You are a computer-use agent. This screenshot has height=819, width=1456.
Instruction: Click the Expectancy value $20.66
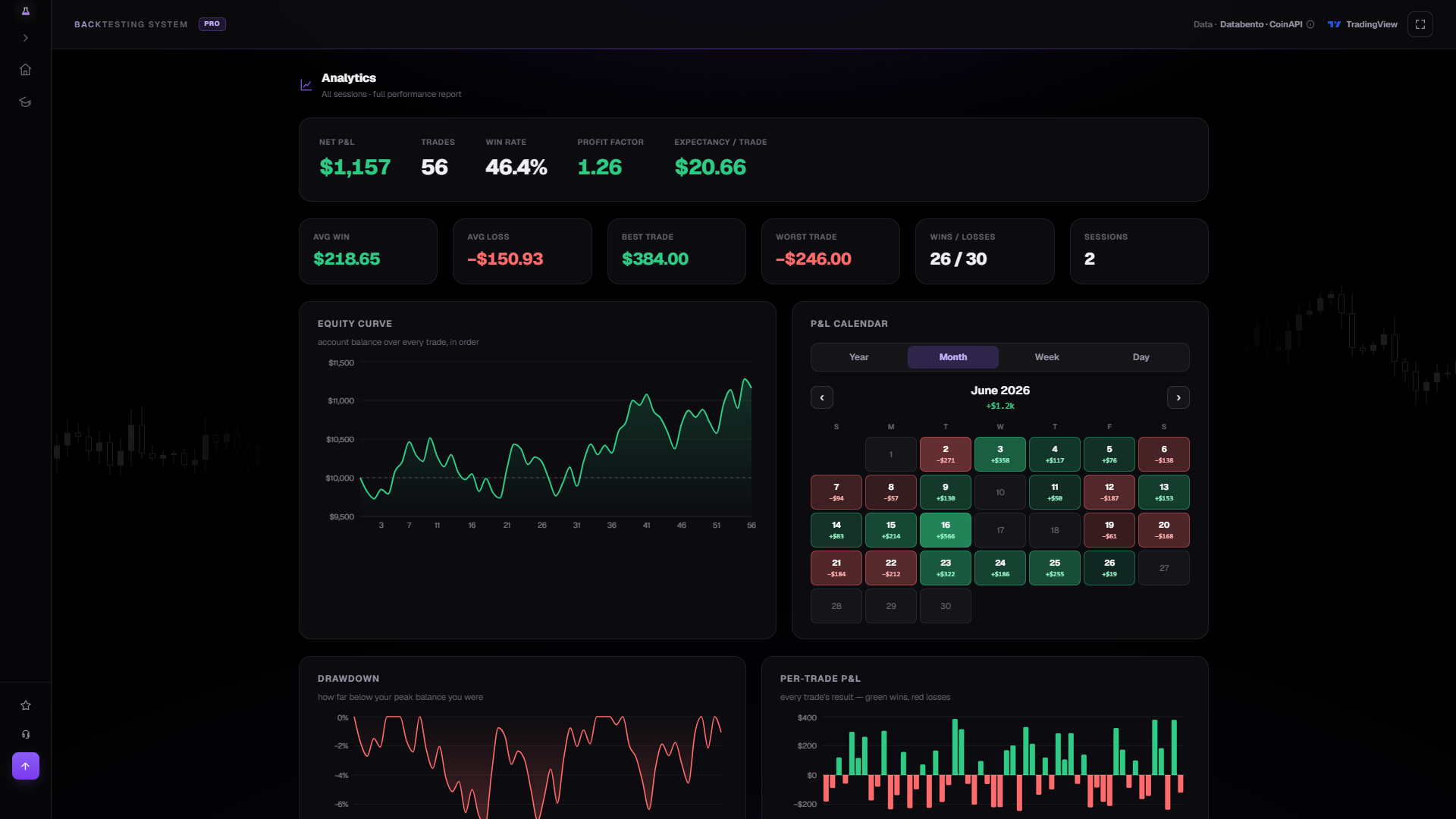pos(711,167)
